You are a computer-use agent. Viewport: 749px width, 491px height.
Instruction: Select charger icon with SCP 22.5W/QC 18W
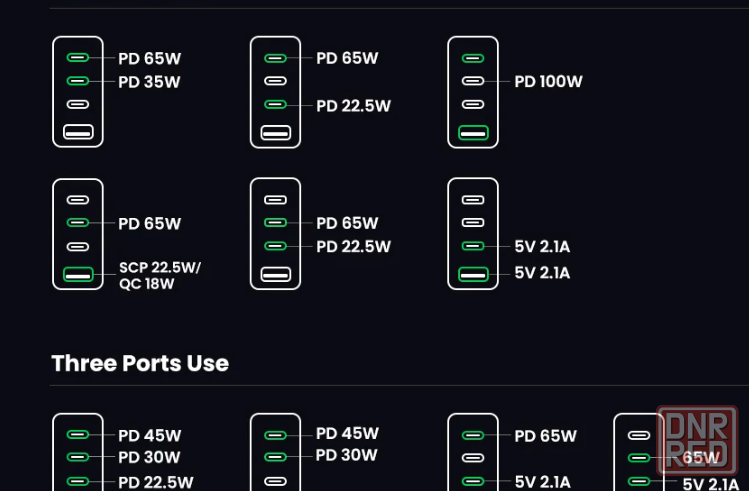(x=78, y=234)
